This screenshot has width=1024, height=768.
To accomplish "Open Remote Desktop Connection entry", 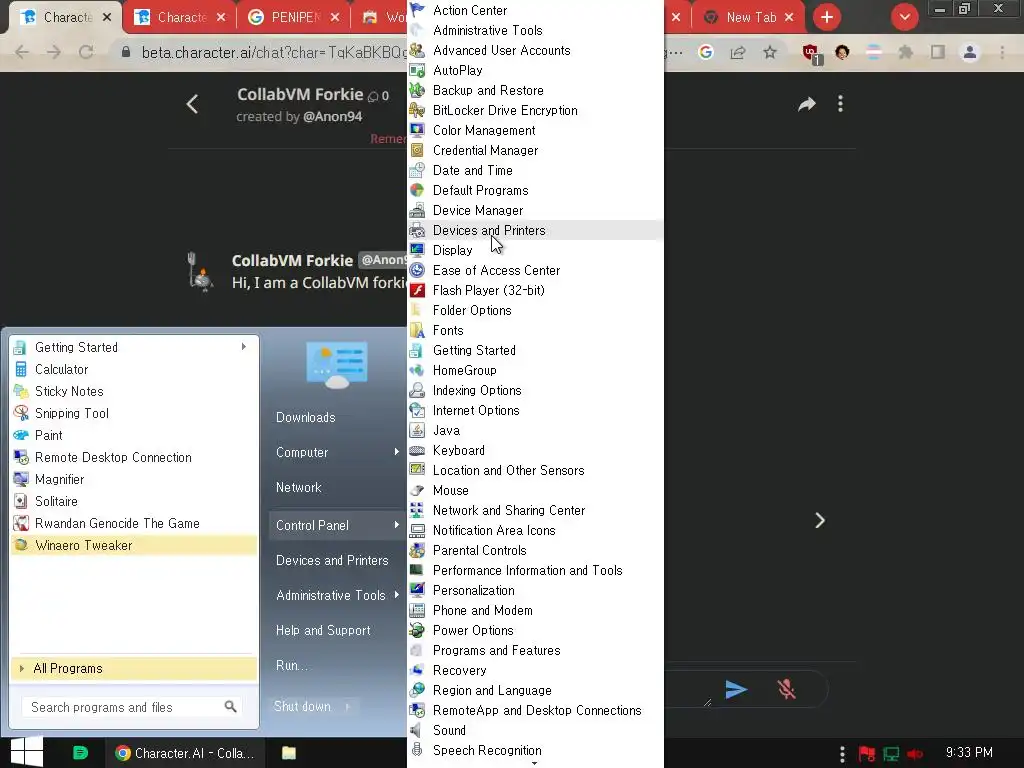I will click(133, 457).
